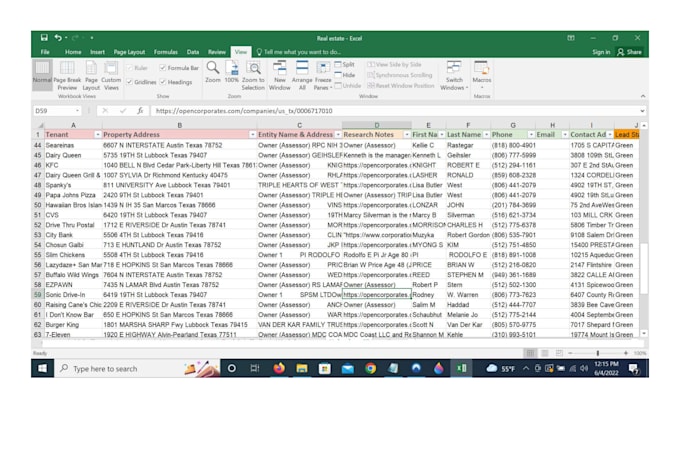Zoom to Selection

coord(253,75)
